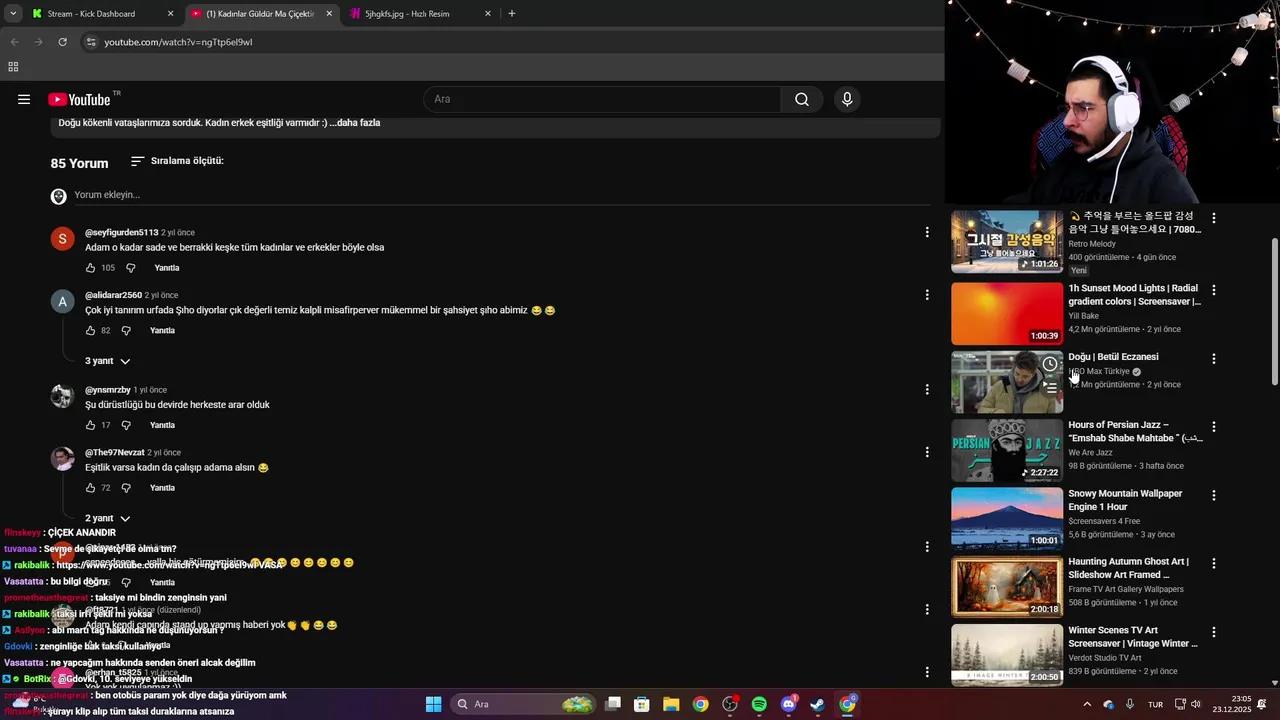
Task: Like the comment by @alidarar2560
Action: pyautogui.click(x=91, y=331)
